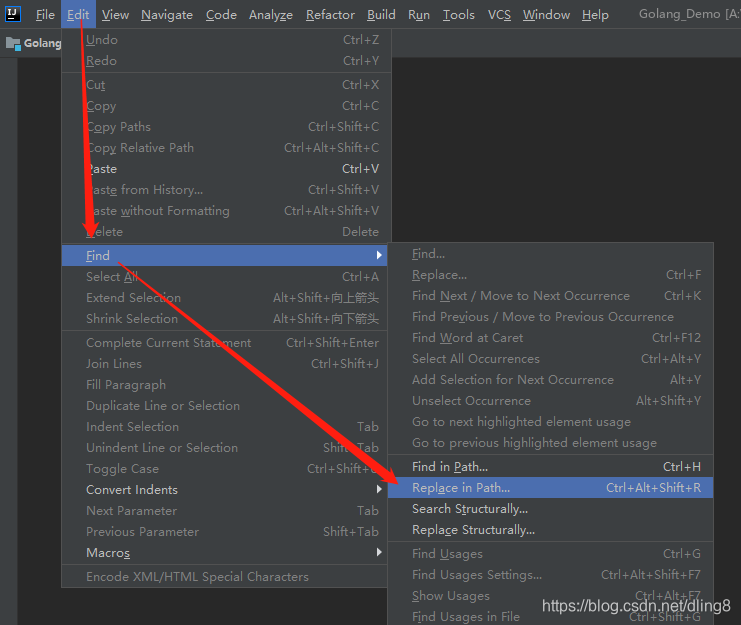Choose Paste from History entry
The image size is (741, 625).
[226, 190]
